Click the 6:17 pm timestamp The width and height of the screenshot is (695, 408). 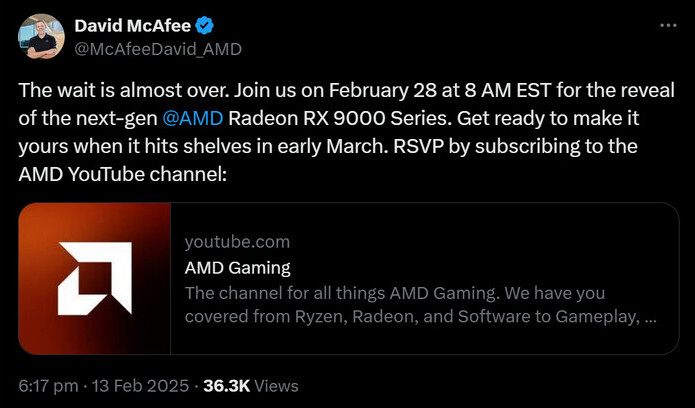click(48, 386)
